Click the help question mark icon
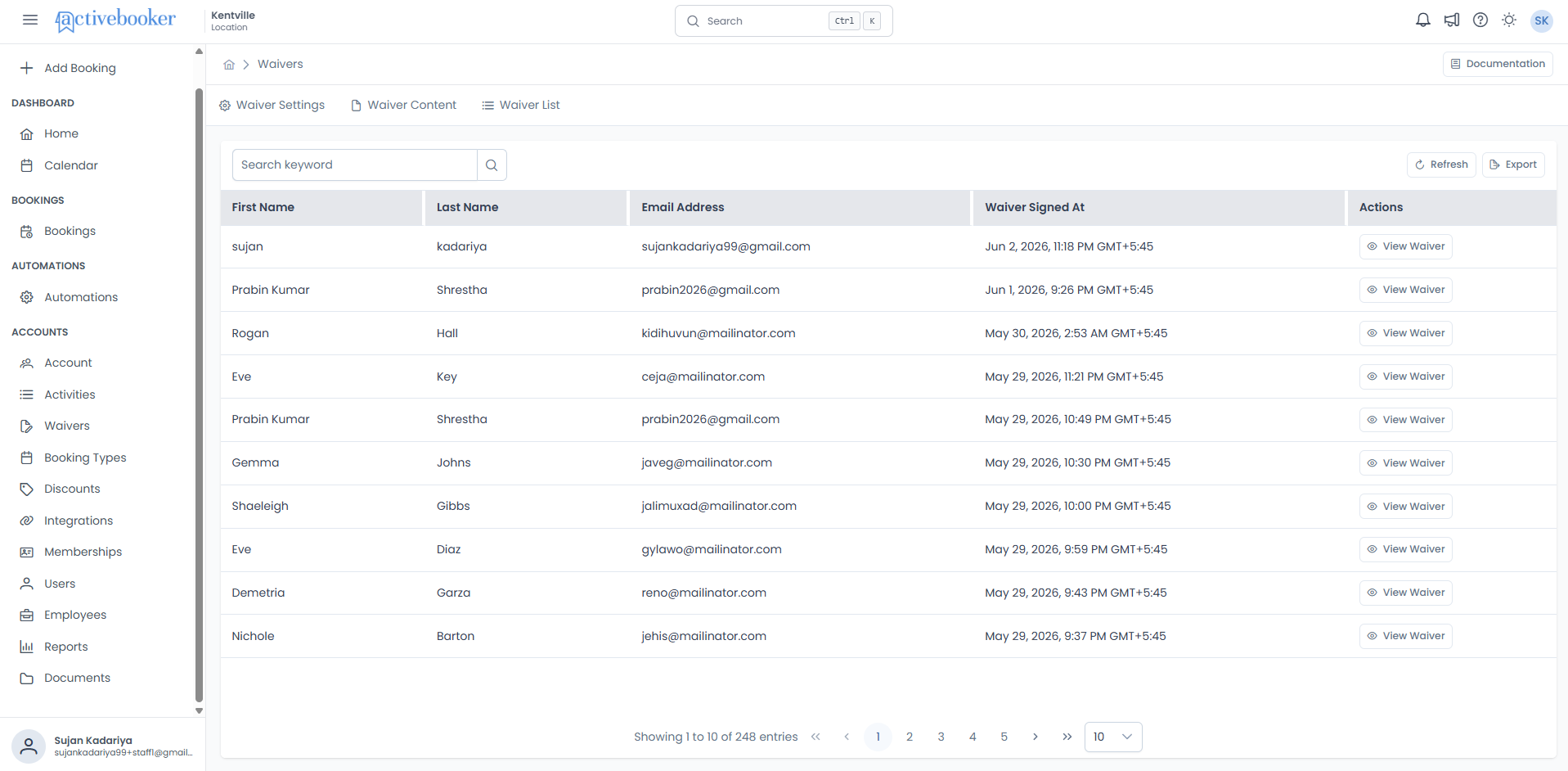 1480,20
